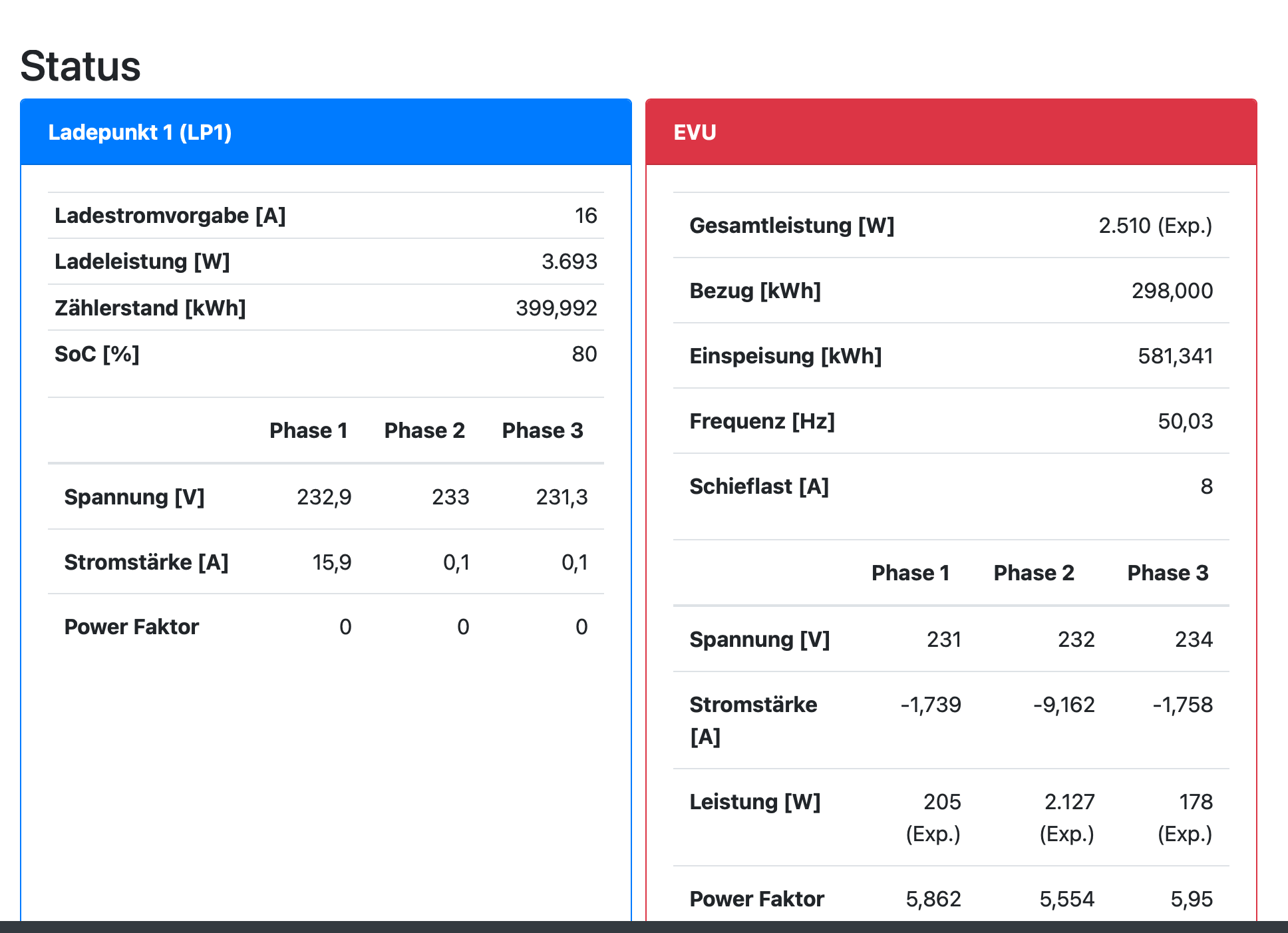Click LP1 Phase 1 voltage value 232,9

coord(324,497)
